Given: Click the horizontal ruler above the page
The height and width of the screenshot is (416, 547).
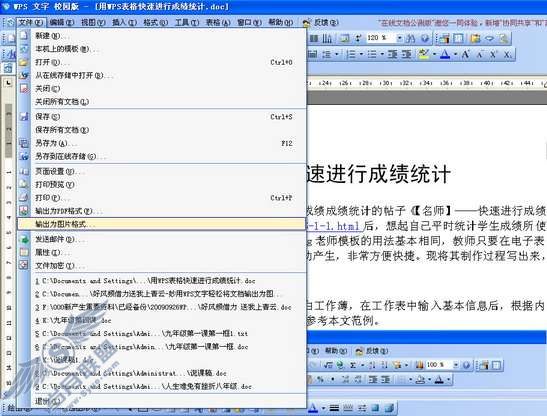Looking at the screenshot, I should [426, 83].
